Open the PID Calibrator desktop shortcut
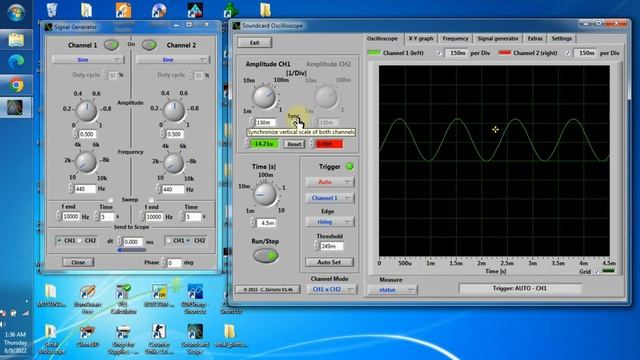The height and width of the screenshot is (360, 640). click(123, 299)
